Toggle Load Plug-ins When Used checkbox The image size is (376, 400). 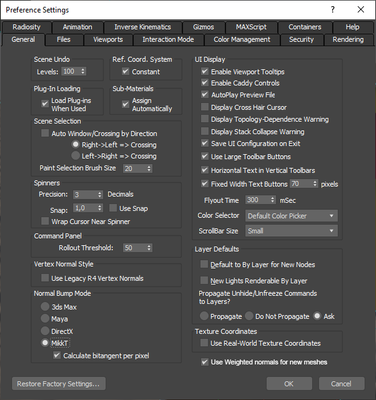45,104
